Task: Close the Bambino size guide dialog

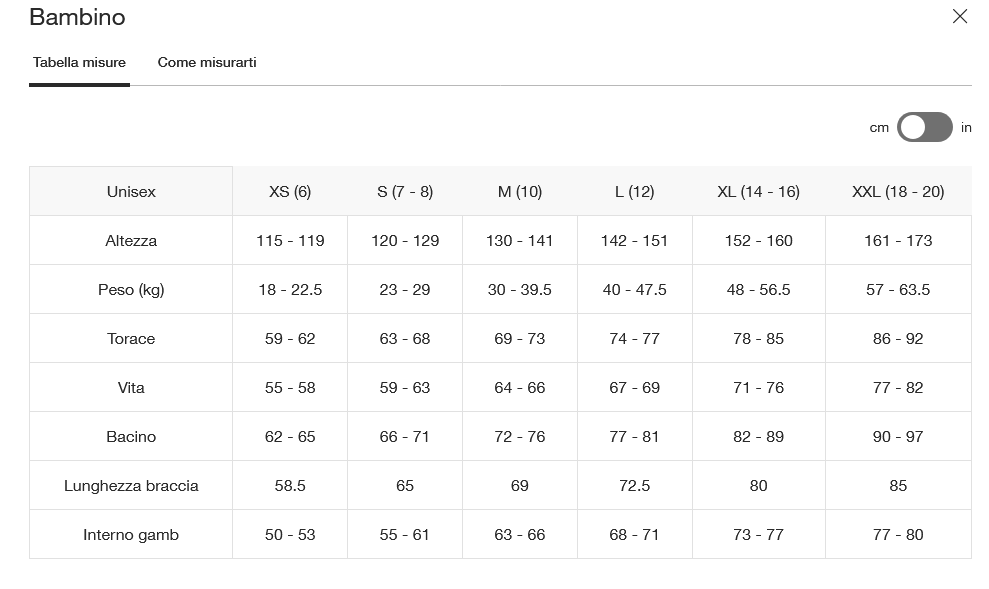Action: pos(959,16)
